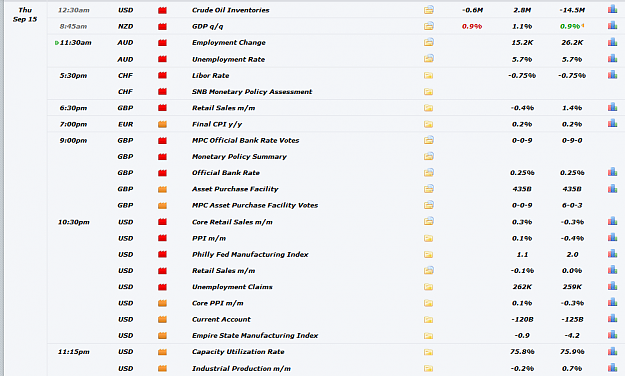This screenshot has height=376, width=625.
Task: Click orange impact icon for Asset Purchase Facility
Action: tap(162, 189)
